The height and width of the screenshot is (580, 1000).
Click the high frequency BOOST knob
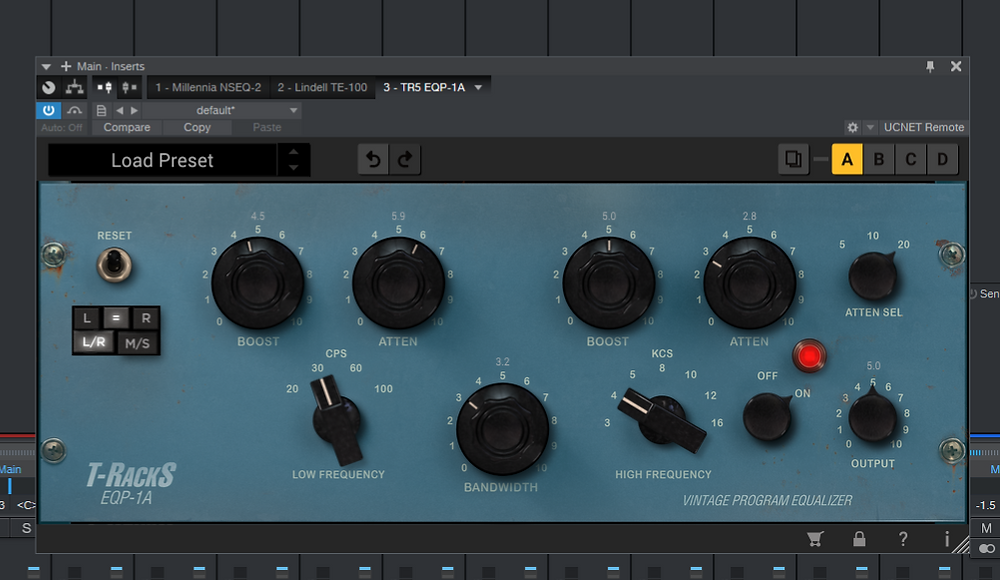[608, 283]
